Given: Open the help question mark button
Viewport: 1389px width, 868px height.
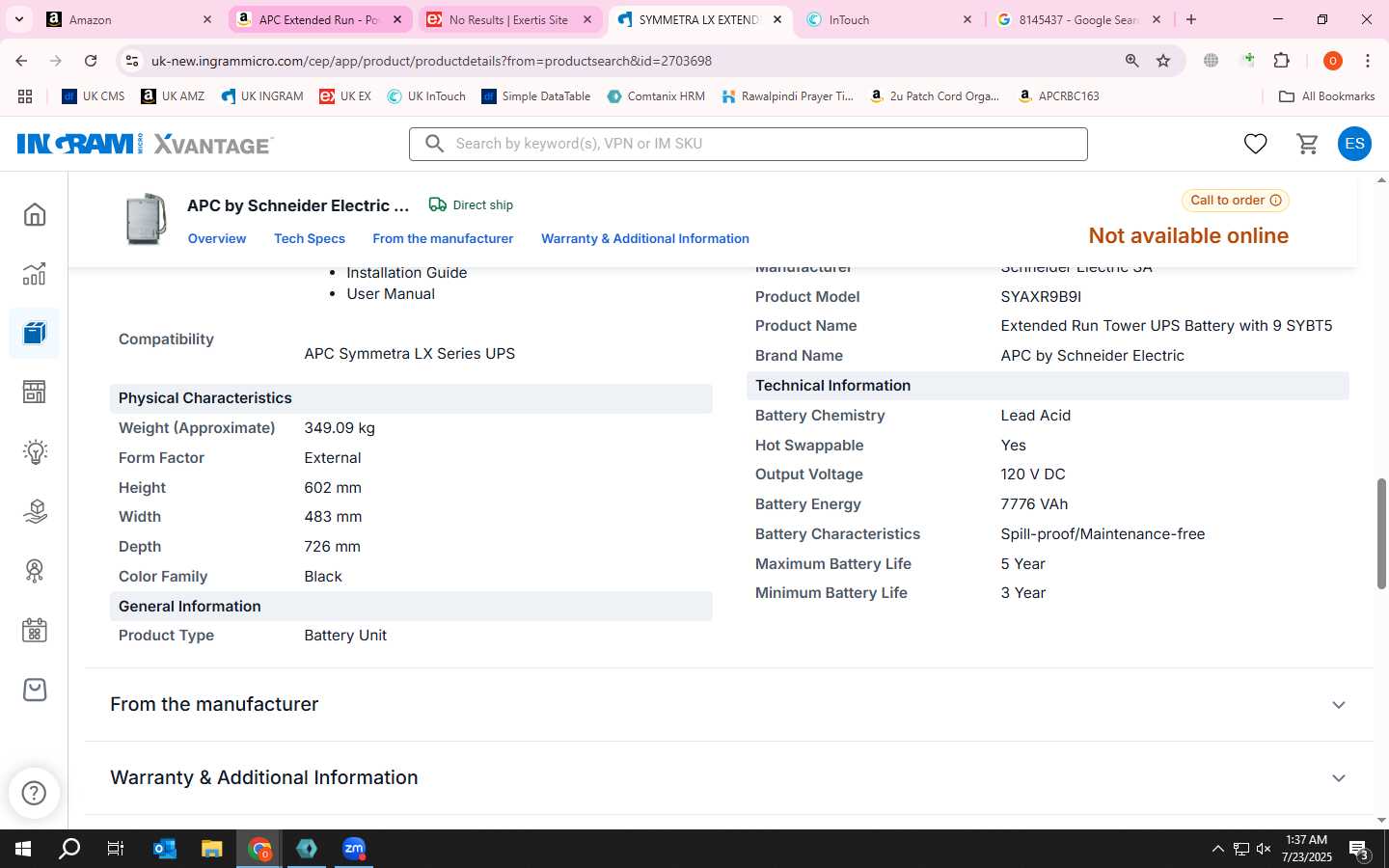Looking at the screenshot, I should [34, 793].
